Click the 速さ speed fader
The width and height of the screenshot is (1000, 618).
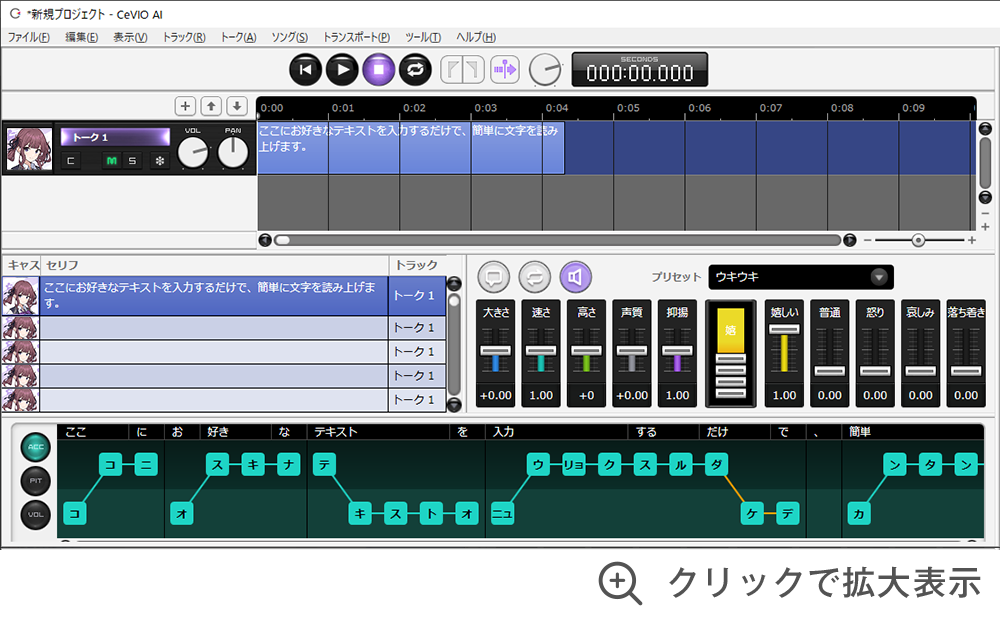541,350
